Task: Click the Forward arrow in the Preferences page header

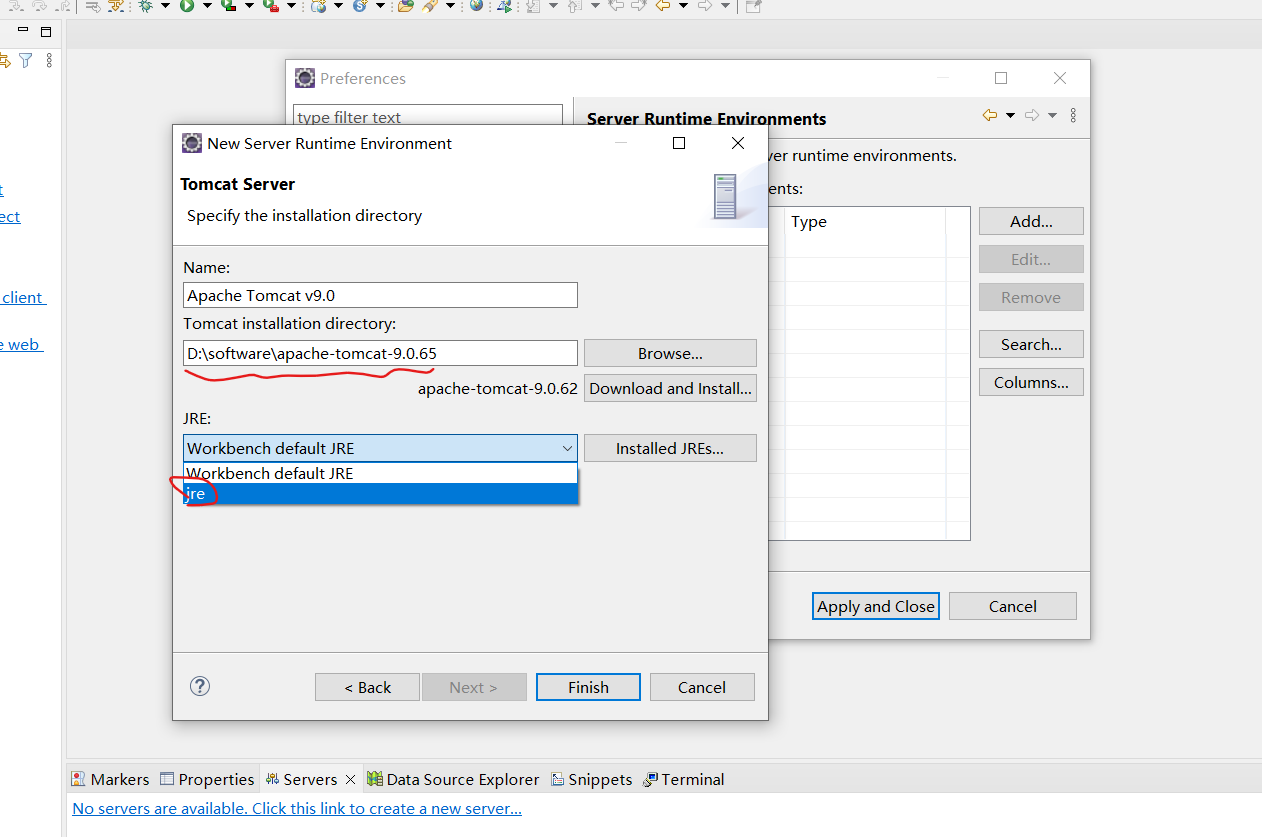Action: click(1032, 116)
